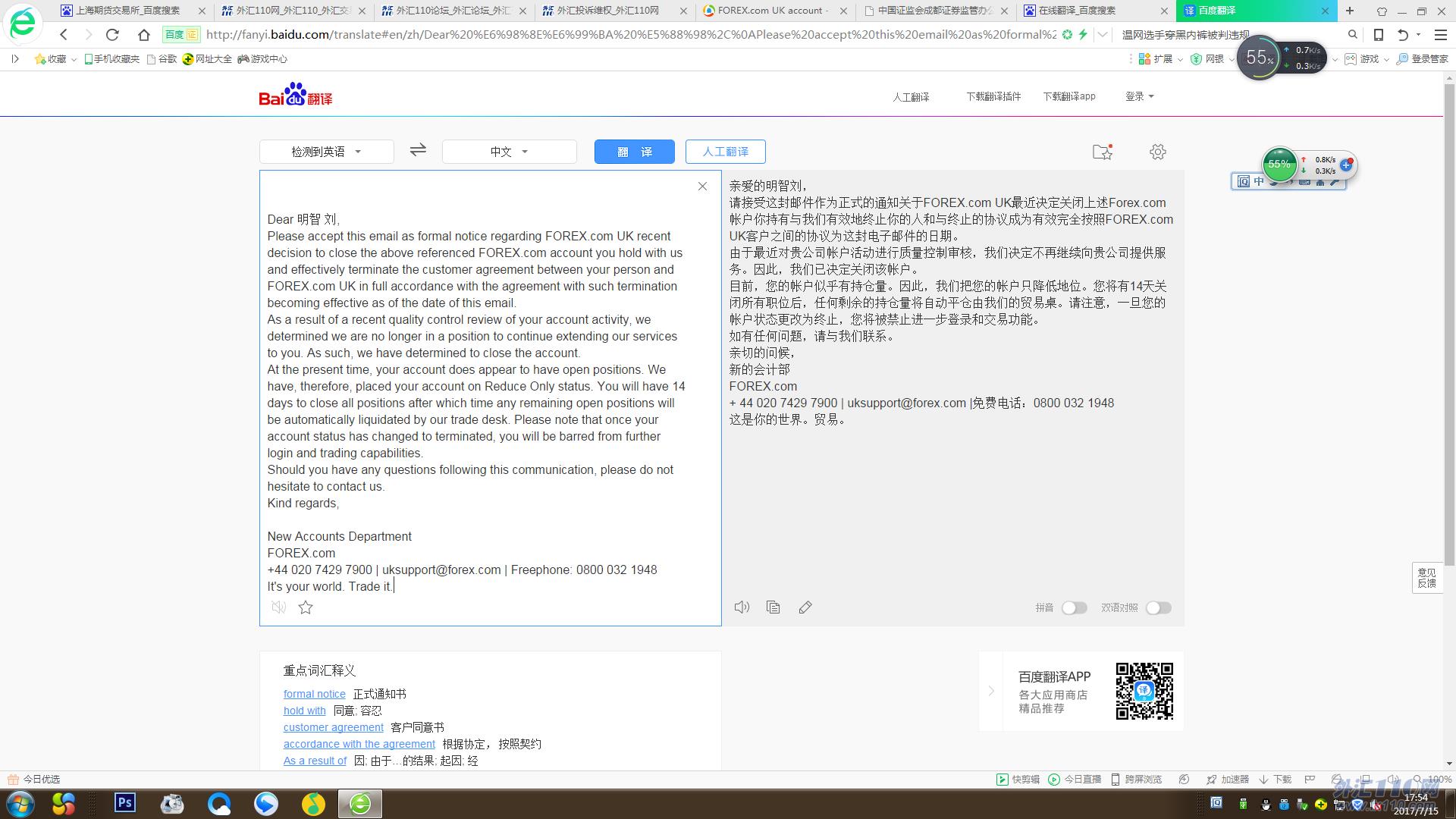Click the Baidu 翻译 logo
Image resolution: width=1456 pixels, height=819 pixels.
pos(296,95)
